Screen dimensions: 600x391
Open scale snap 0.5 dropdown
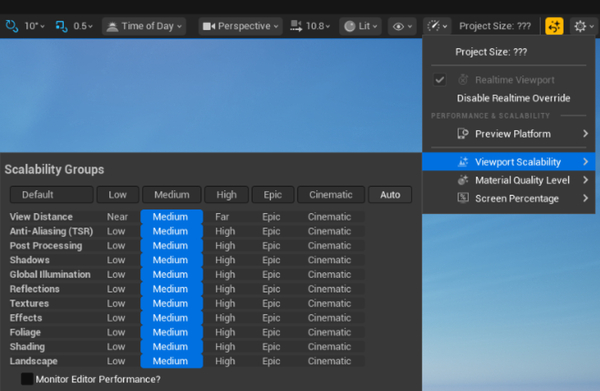point(83,26)
